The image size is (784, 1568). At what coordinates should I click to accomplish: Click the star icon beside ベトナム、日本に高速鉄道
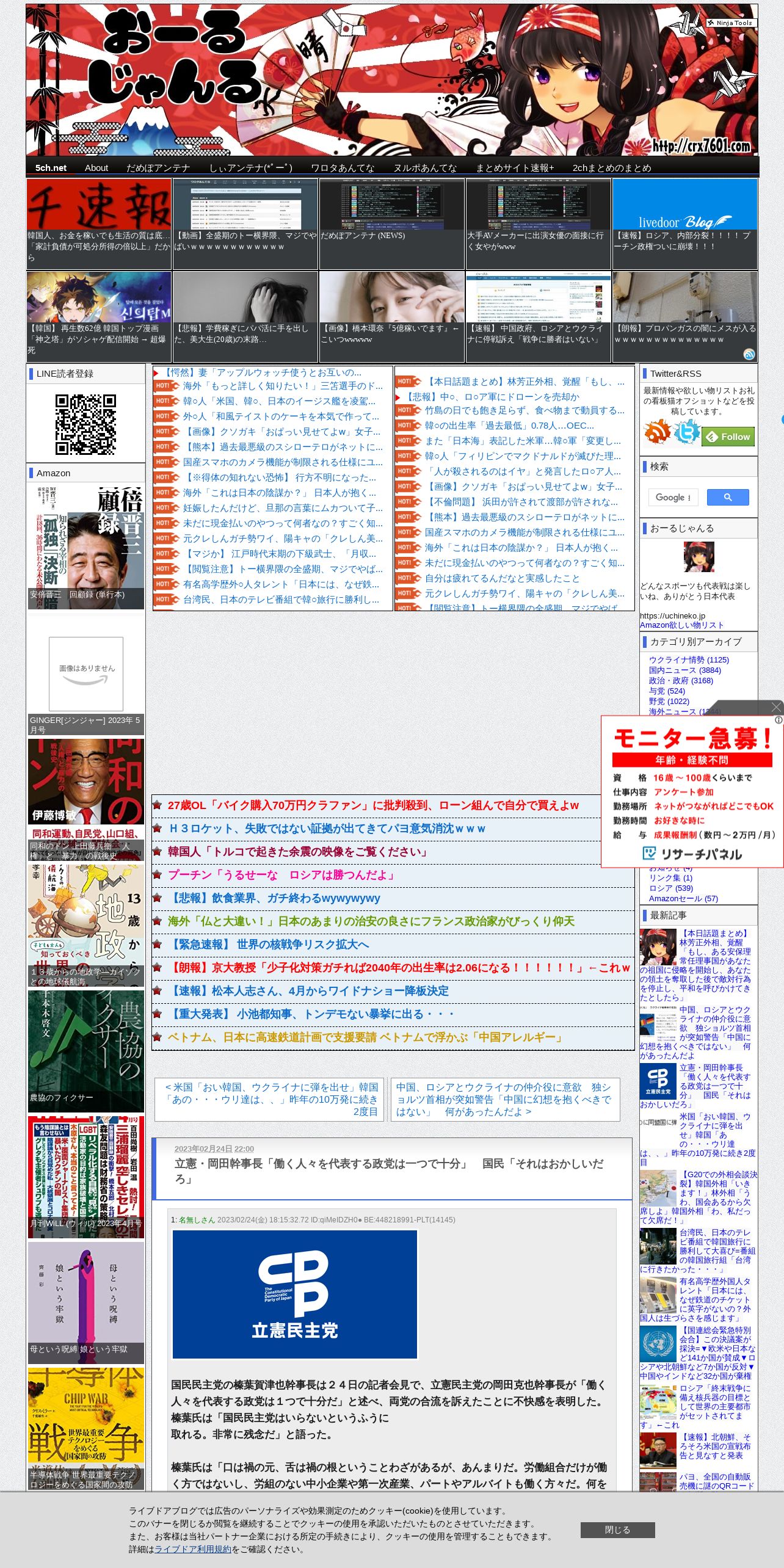(x=158, y=1037)
